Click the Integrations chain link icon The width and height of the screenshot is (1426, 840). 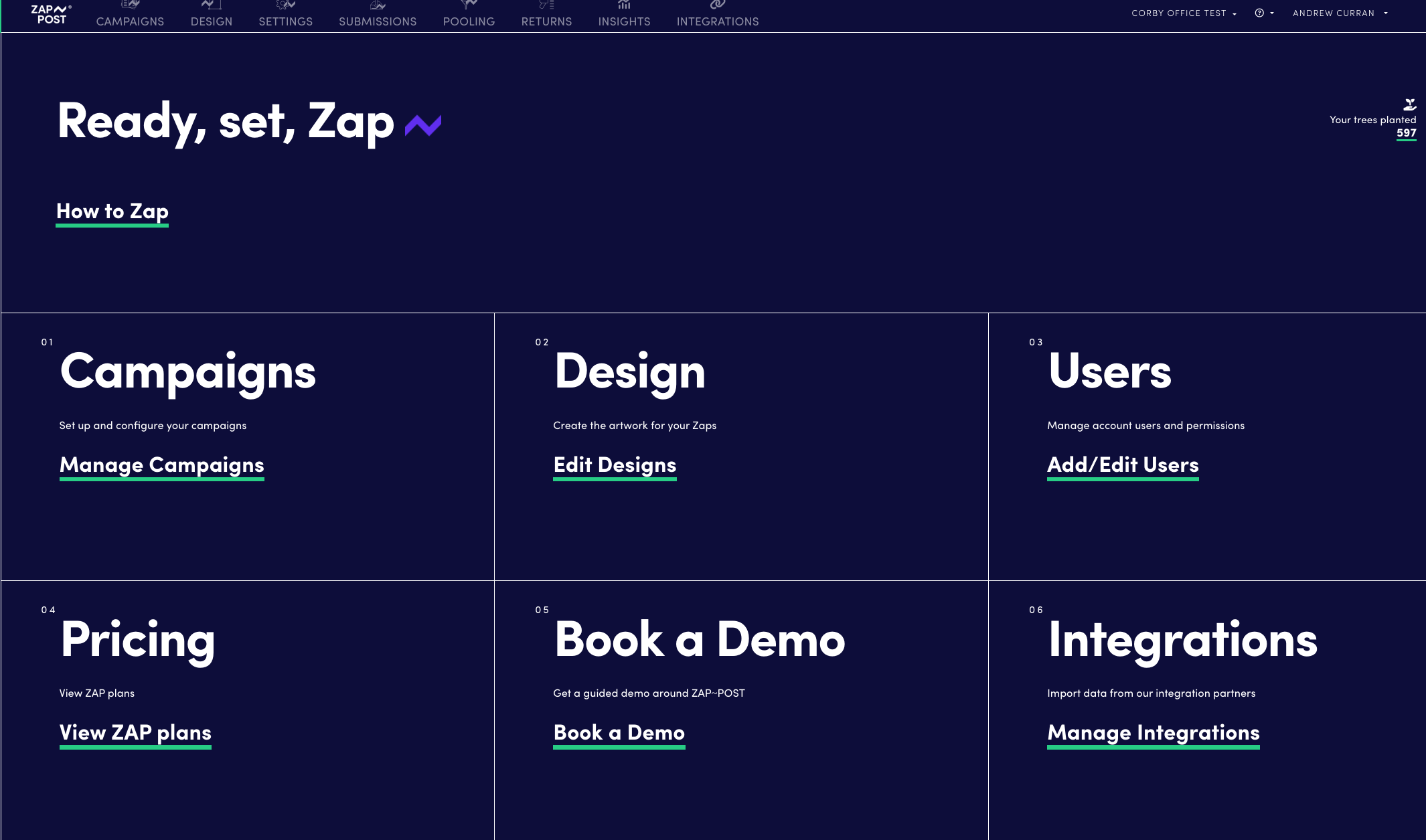pyautogui.click(x=717, y=5)
